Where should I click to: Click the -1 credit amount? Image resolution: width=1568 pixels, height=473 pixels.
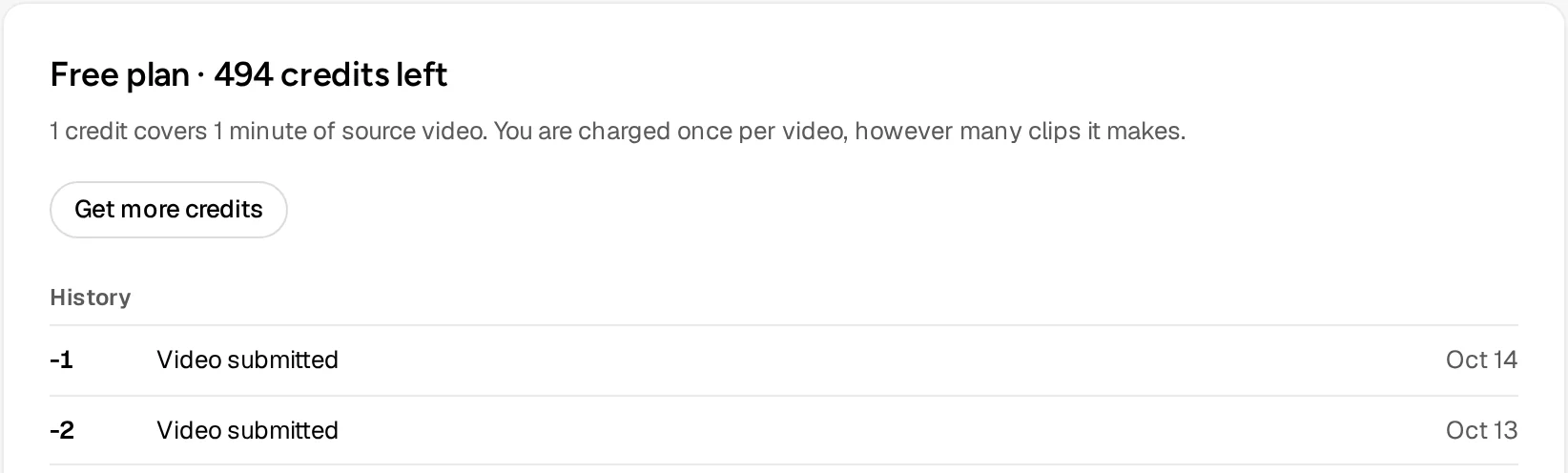point(61,360)
